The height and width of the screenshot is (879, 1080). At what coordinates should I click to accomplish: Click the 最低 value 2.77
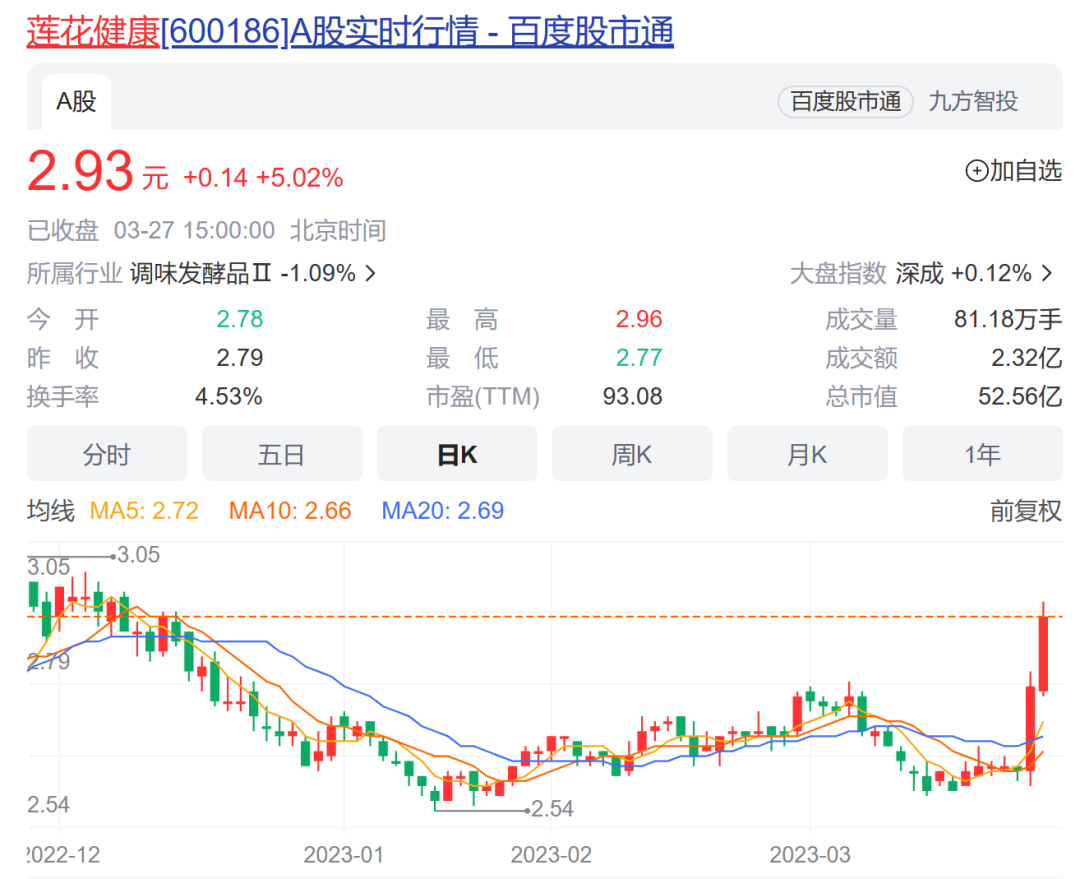[x=638, y=358]
